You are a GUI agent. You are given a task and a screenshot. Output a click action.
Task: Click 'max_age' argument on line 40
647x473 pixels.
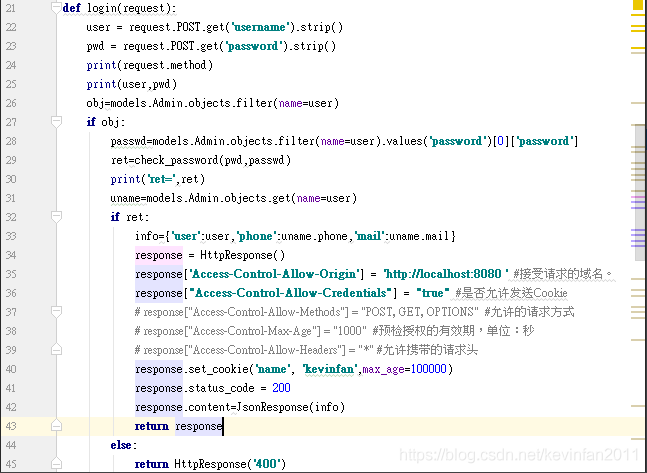pos(383,369)
